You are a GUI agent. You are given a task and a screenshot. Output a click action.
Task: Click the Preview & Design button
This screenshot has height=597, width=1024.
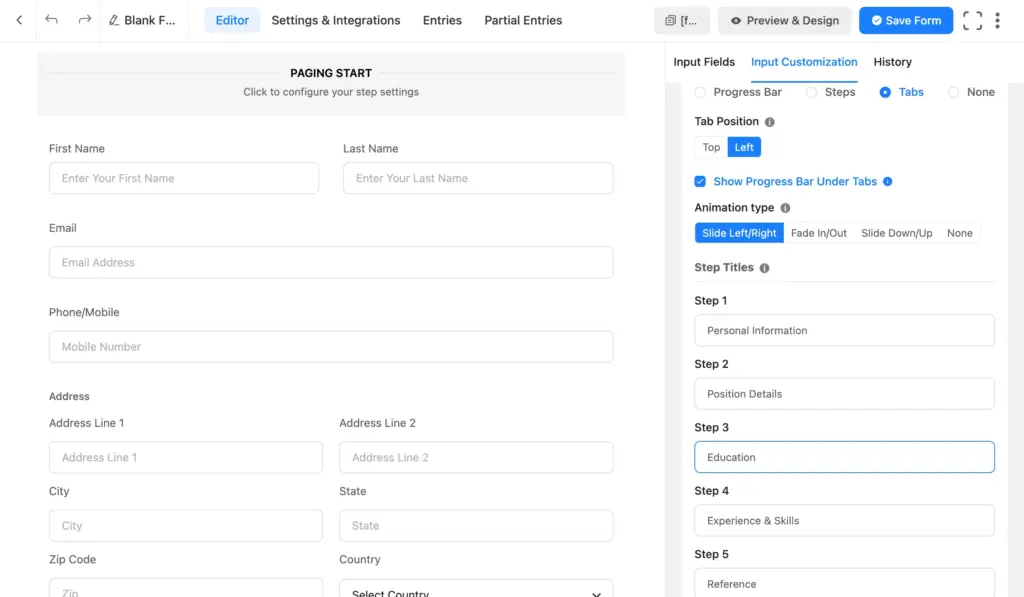(784, 20)
